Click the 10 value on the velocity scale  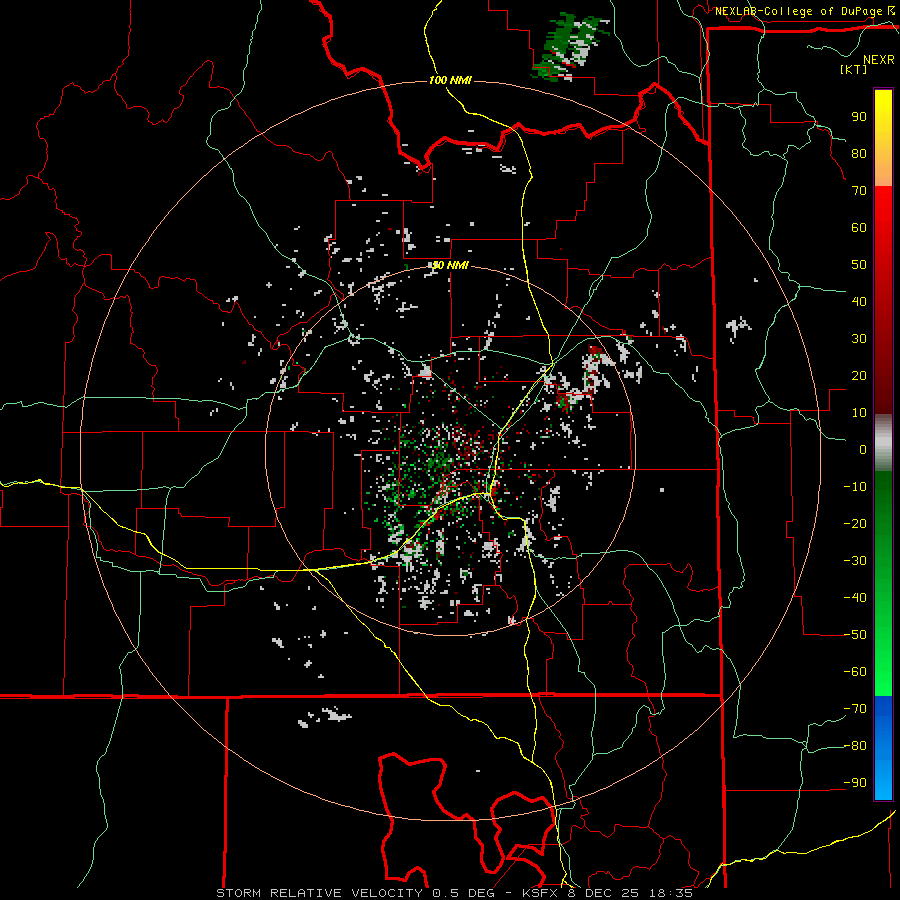(x=859, y=413)
